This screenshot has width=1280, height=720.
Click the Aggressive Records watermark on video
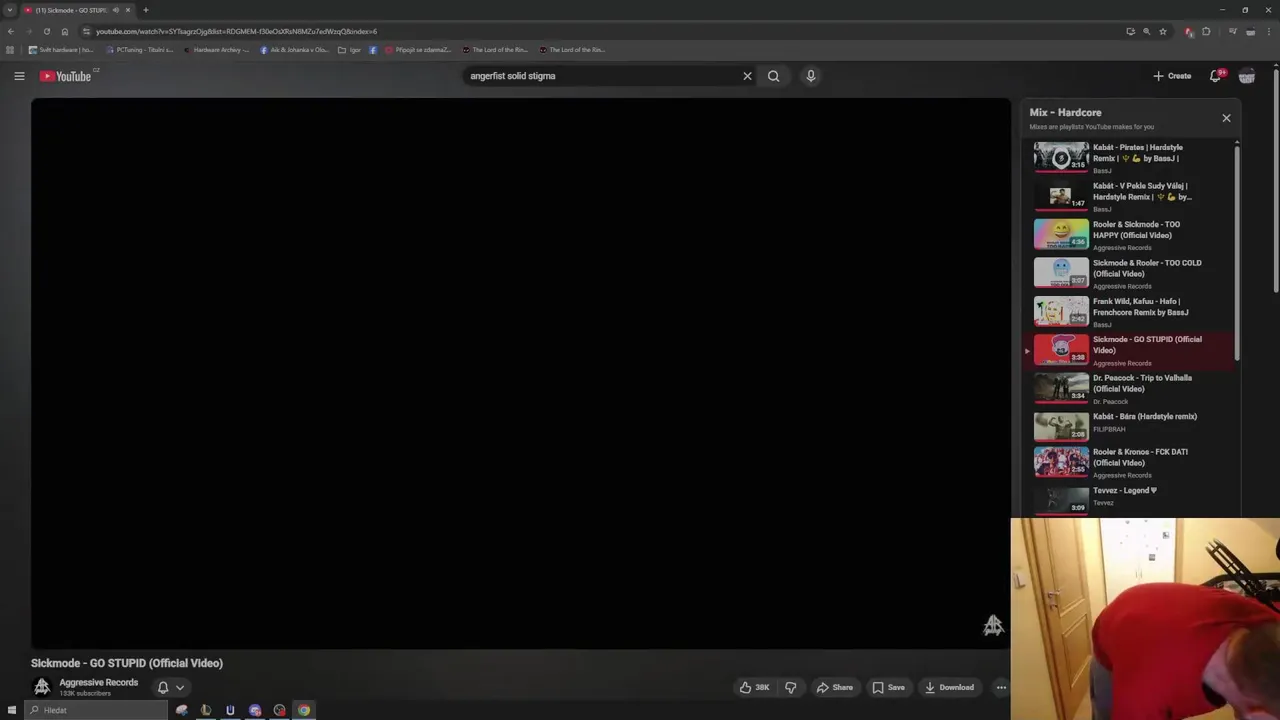point(993,626)
